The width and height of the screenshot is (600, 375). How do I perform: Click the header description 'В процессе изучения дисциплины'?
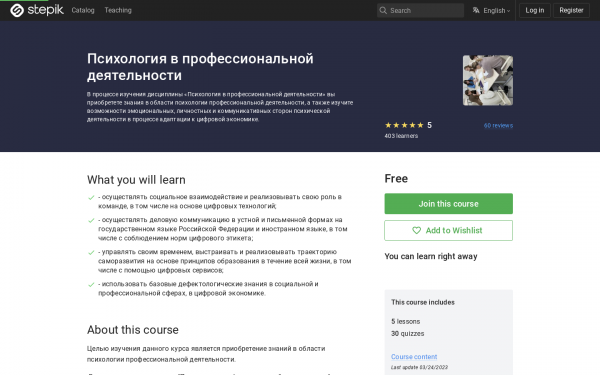(x=220, y=107)
